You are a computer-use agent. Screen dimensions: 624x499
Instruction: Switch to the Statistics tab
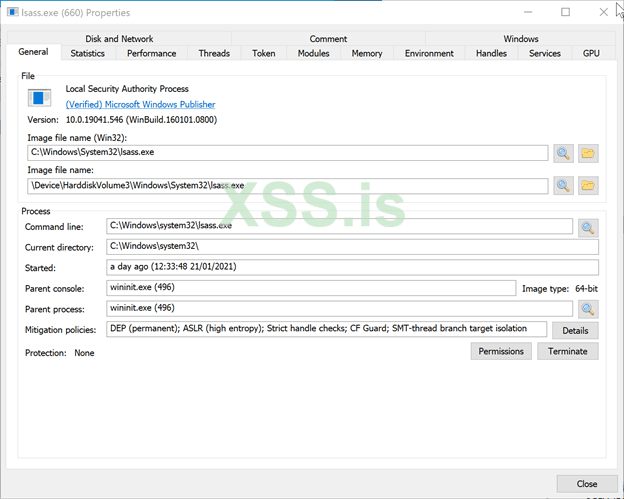88,53
